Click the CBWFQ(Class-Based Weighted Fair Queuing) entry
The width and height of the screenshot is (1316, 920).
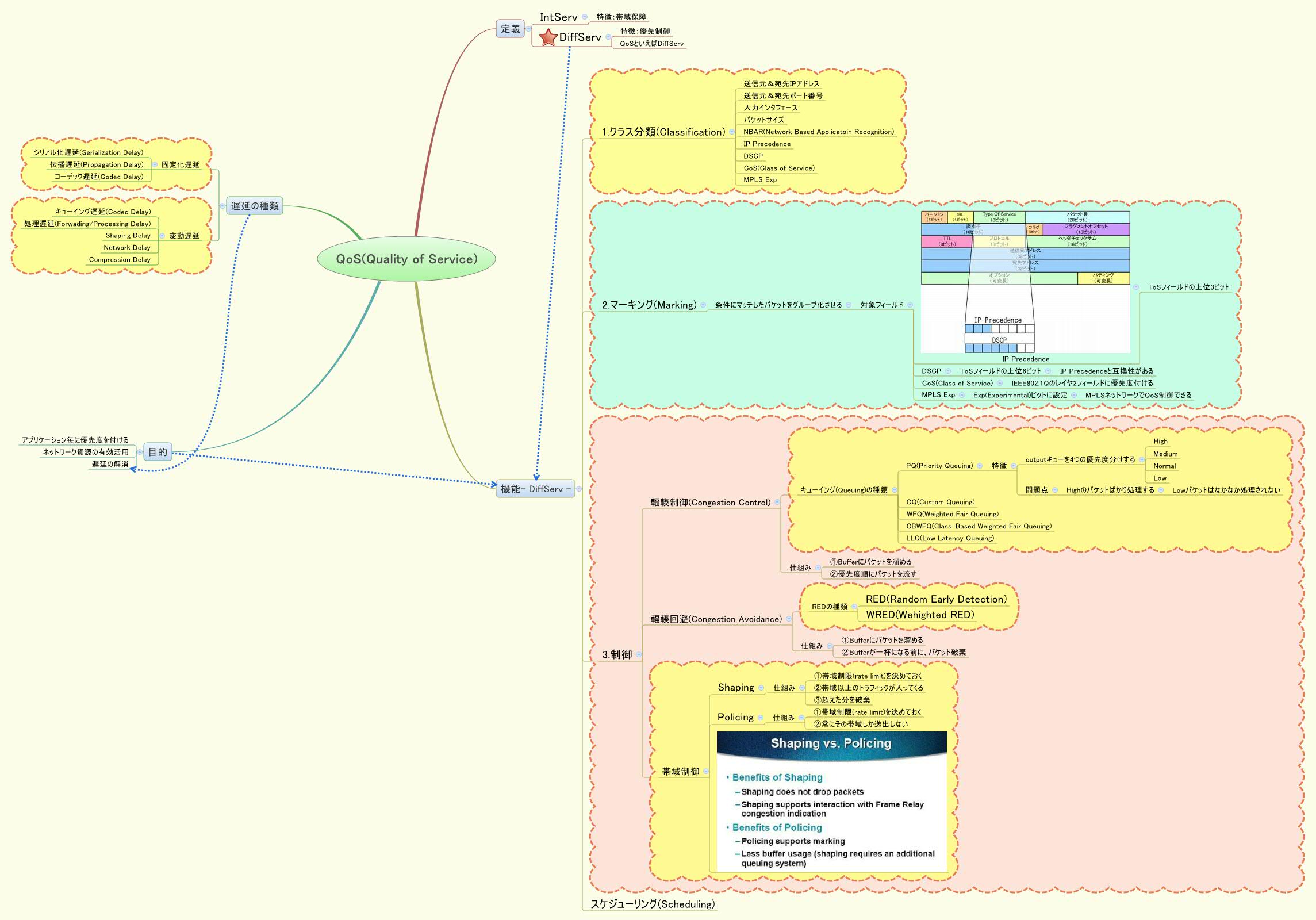coord(979,526)
